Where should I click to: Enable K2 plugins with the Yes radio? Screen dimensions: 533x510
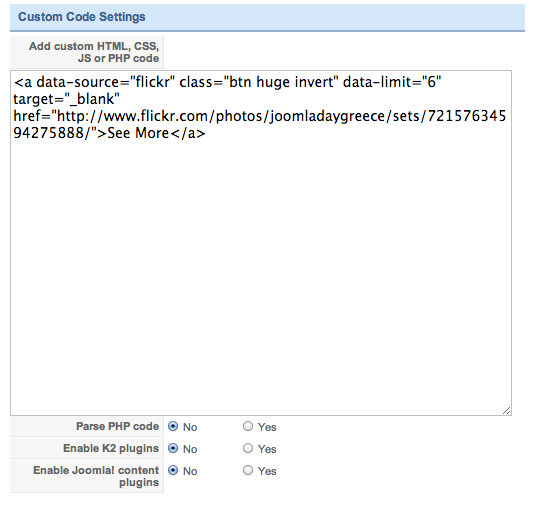coord(248,448)
